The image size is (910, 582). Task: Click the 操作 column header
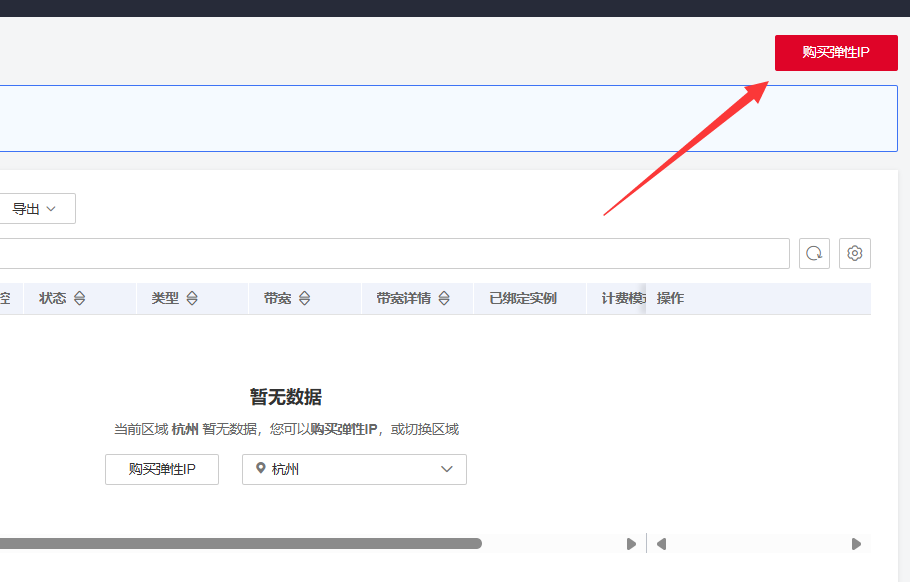[x=670, y=299]
